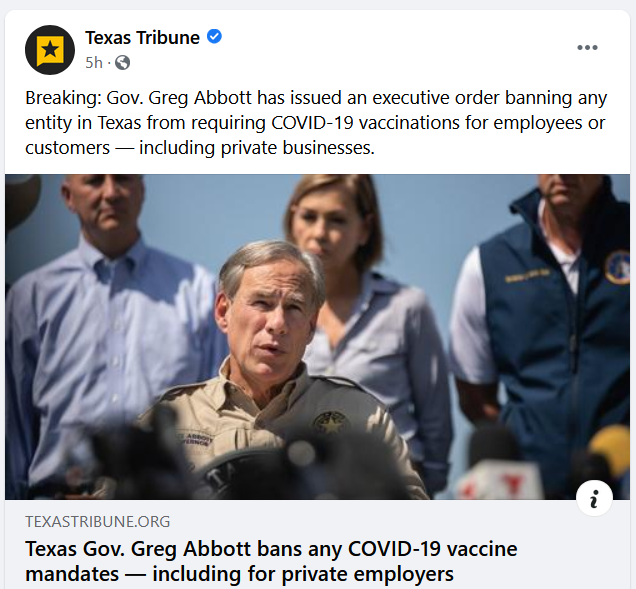The height and width of the screenshot is (589, 636).
Task: Click the Texas Tribune star logo avatar
Action: pos(49,50)
